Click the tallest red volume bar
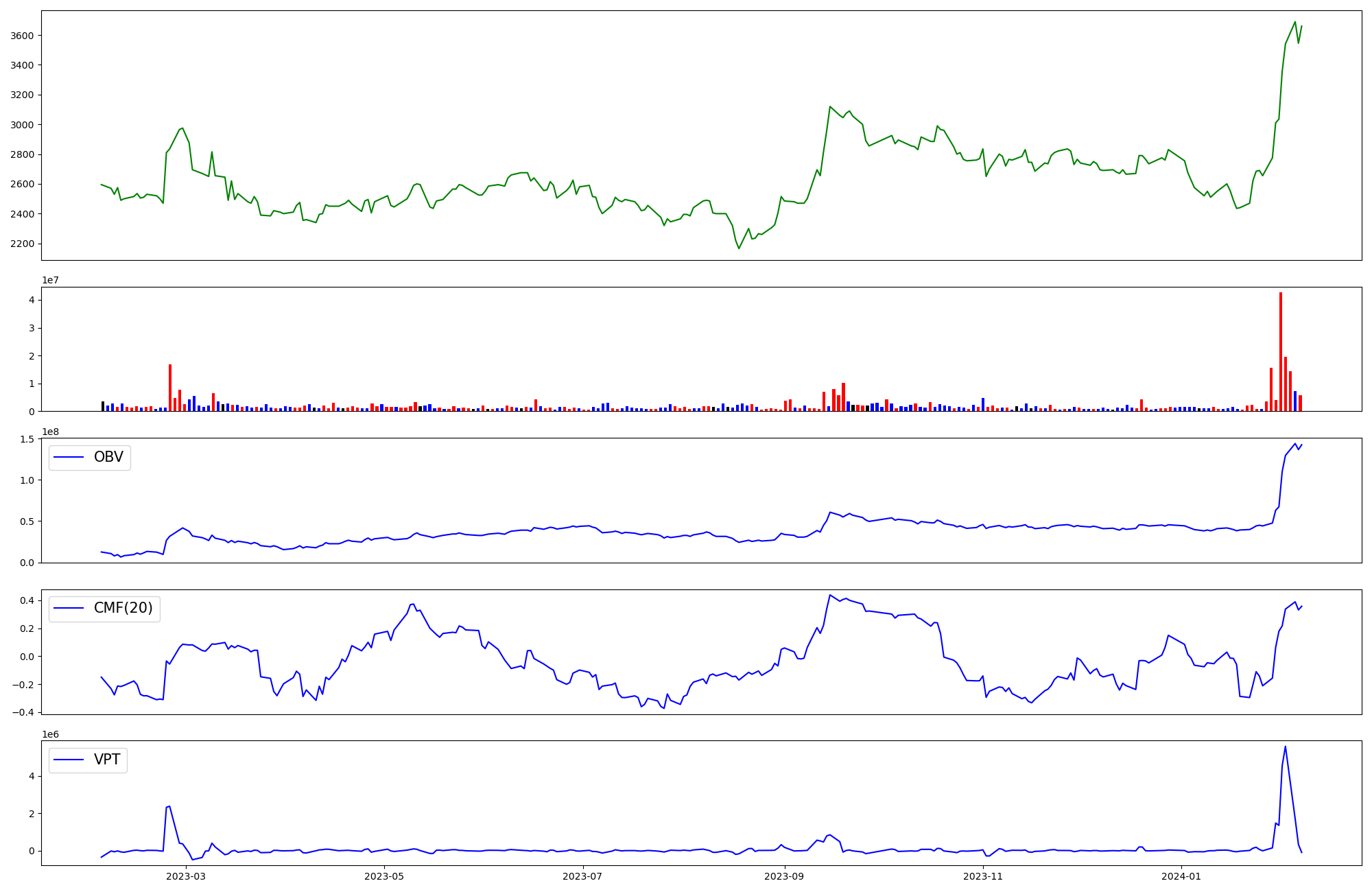 pyautogui.click(x=1280, y=351)
